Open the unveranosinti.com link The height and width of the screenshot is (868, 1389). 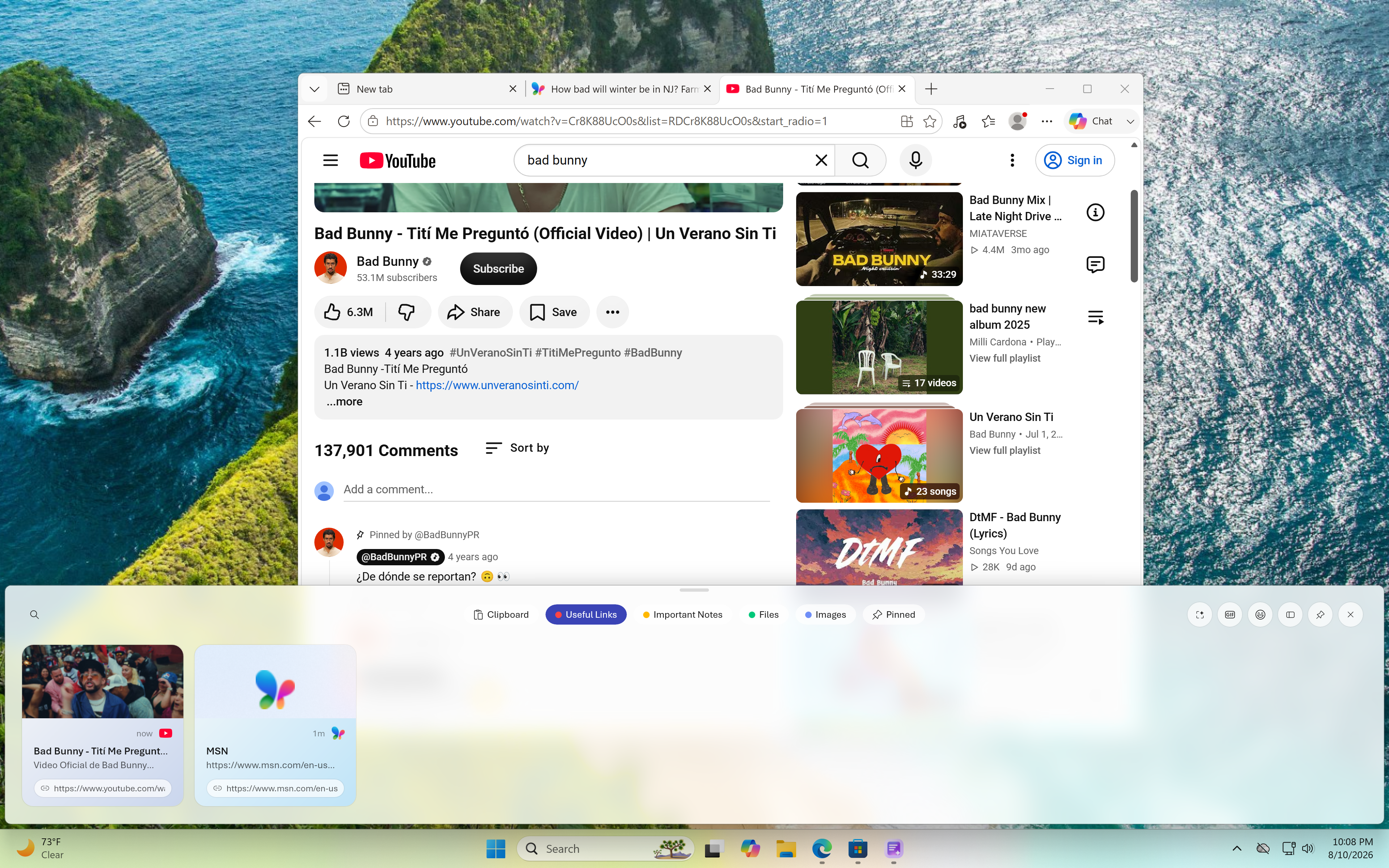pos(497,385)
